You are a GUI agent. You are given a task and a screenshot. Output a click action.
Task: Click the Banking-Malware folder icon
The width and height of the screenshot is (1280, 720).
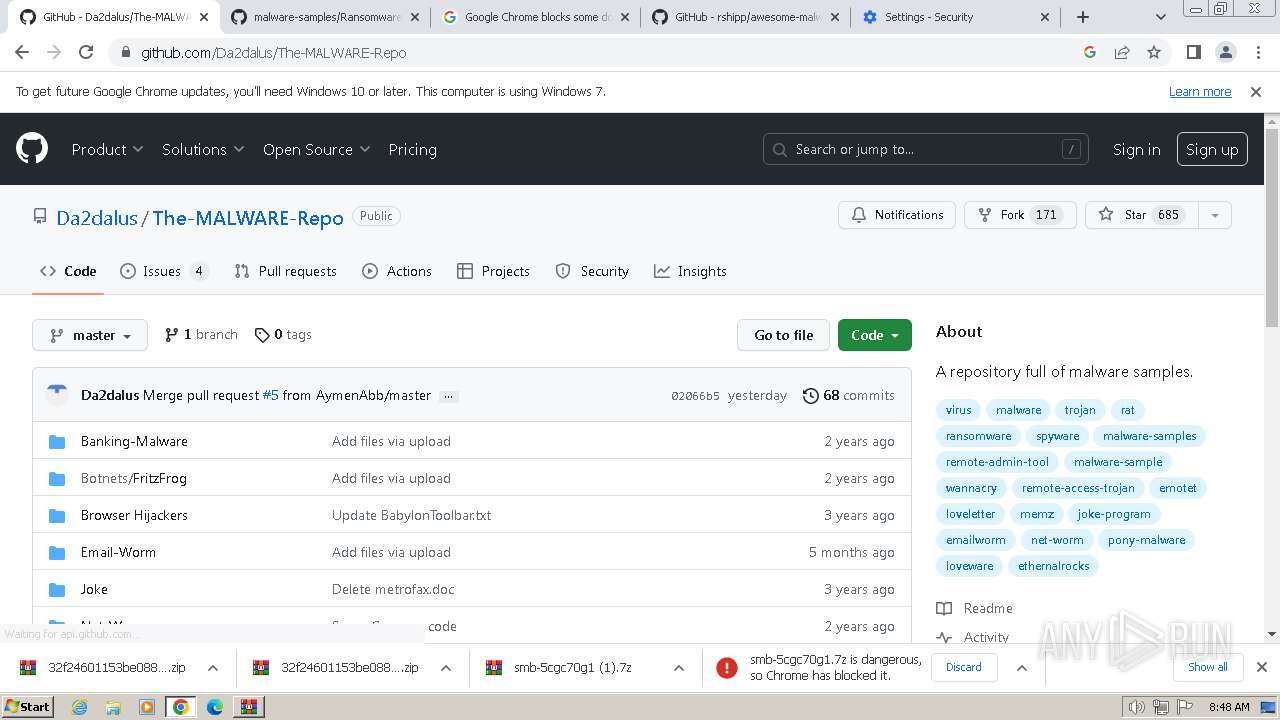click(57, 441)
